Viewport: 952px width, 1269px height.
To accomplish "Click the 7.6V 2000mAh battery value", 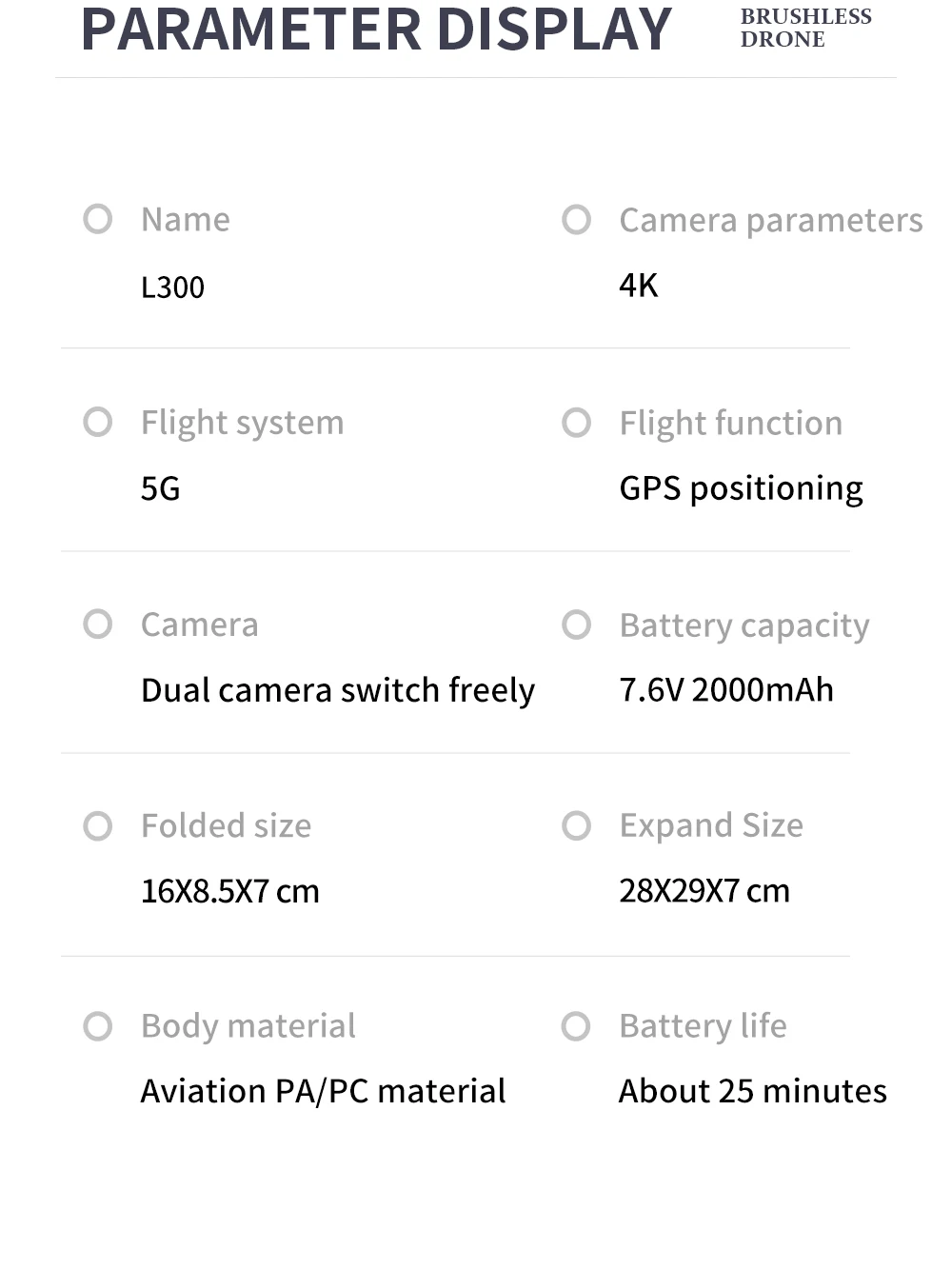I will click(725, 690).
